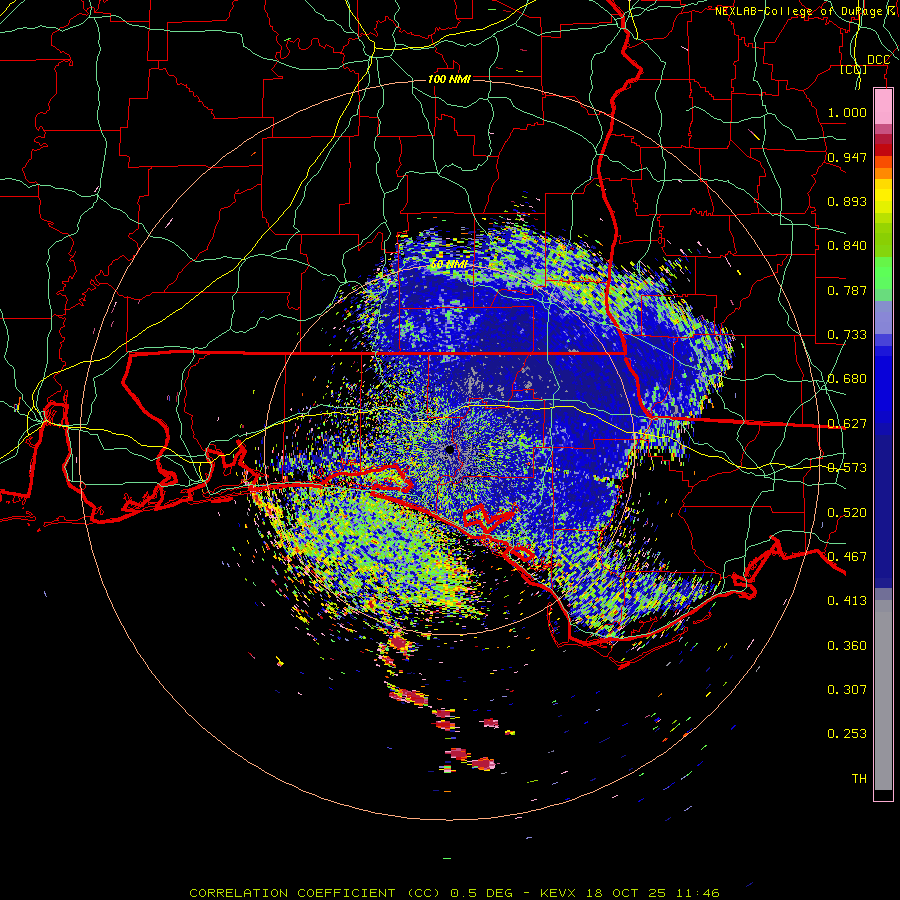
Task: Click the black radar site dot at center
Action: click(449, 449)
